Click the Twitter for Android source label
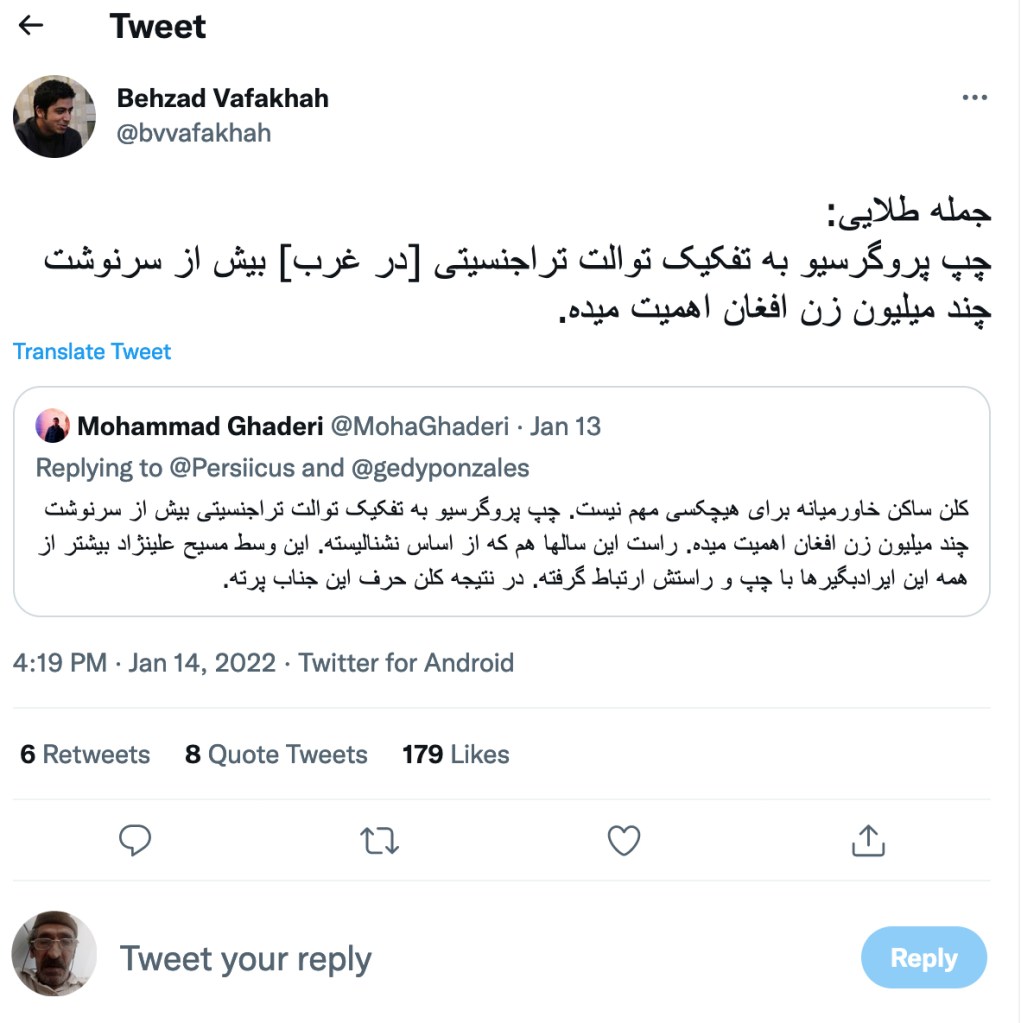1021x1023 pixels. pos(406,662)
